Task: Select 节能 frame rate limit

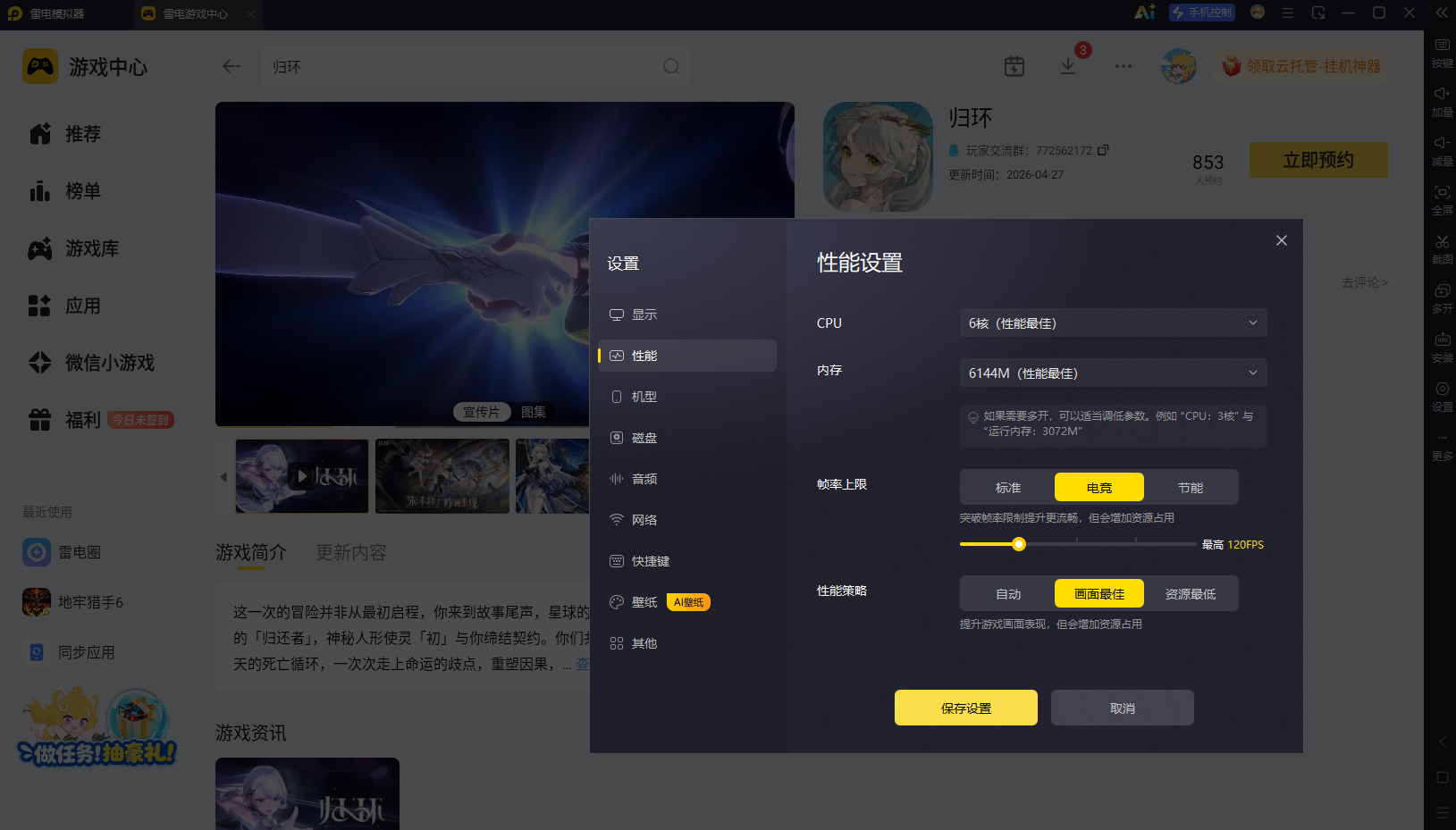Action: (x=1191, y=487)
